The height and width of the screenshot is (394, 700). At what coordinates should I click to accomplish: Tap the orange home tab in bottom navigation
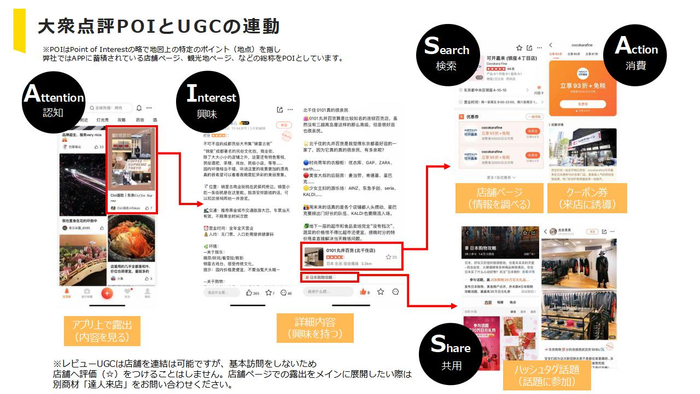click(67, 293)
